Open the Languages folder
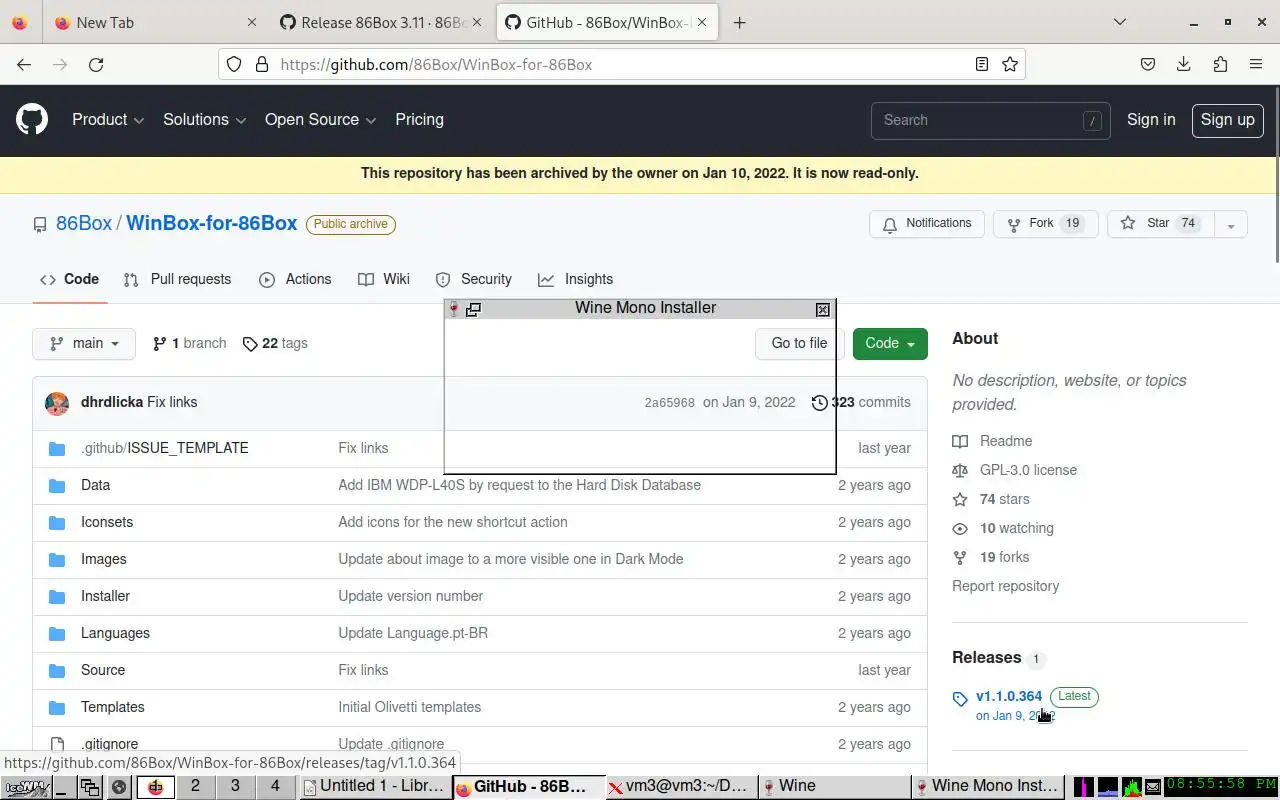 pyautogui.click(x=115, y=633)
